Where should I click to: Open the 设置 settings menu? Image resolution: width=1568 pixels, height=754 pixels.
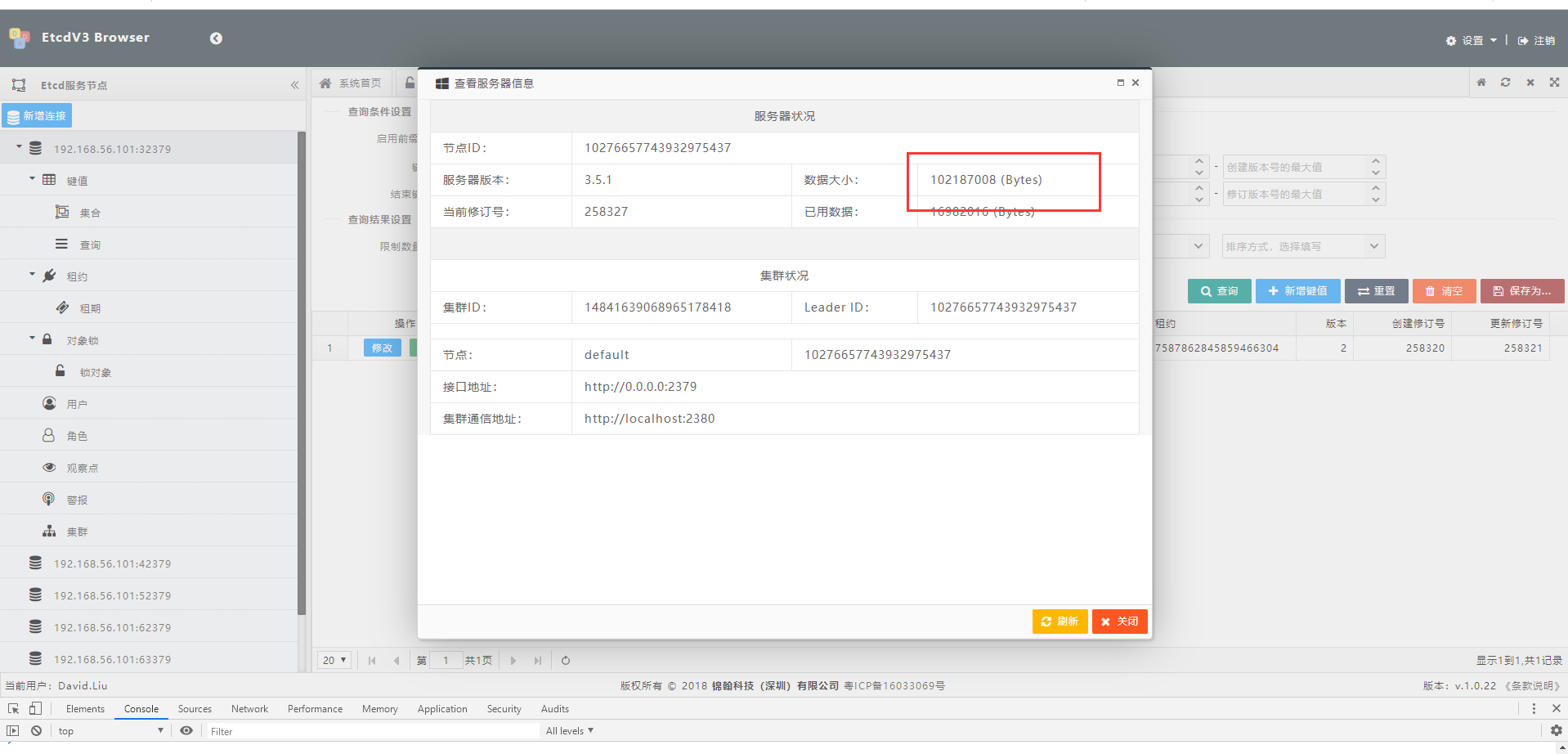coord(1472,40)
